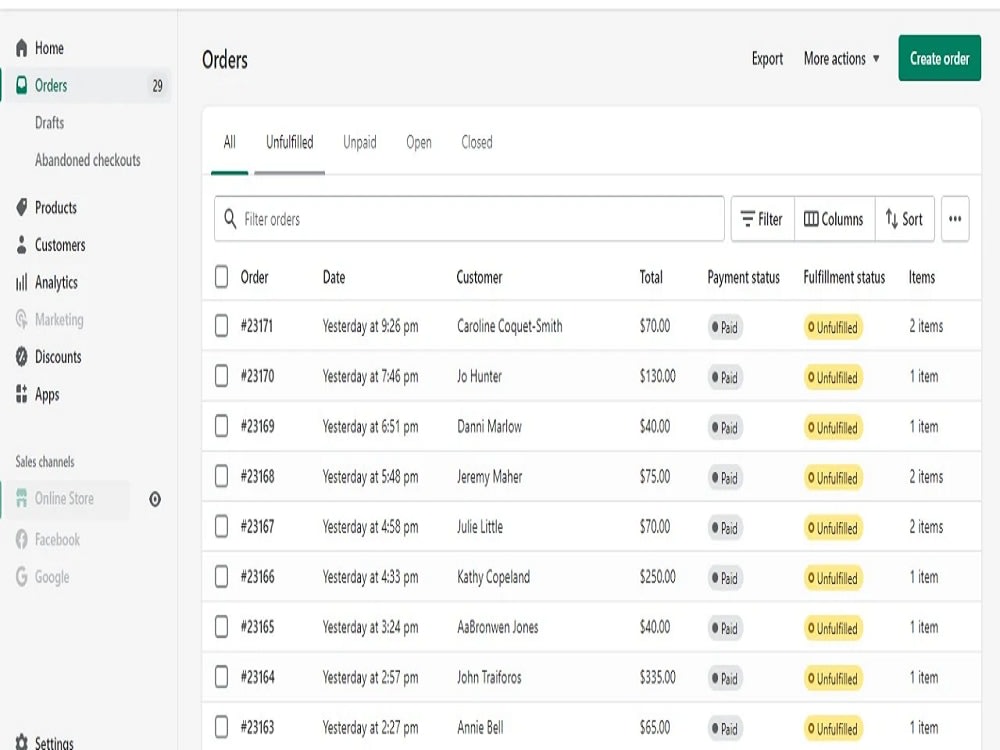The image size is (1000, 750).
Task: Click the Settings gear icon
Action: (x=22, y=742)
